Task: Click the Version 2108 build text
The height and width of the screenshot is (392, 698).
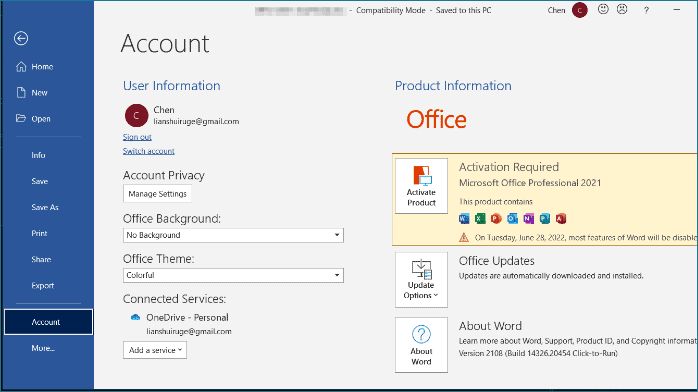Action: [538, 353]
